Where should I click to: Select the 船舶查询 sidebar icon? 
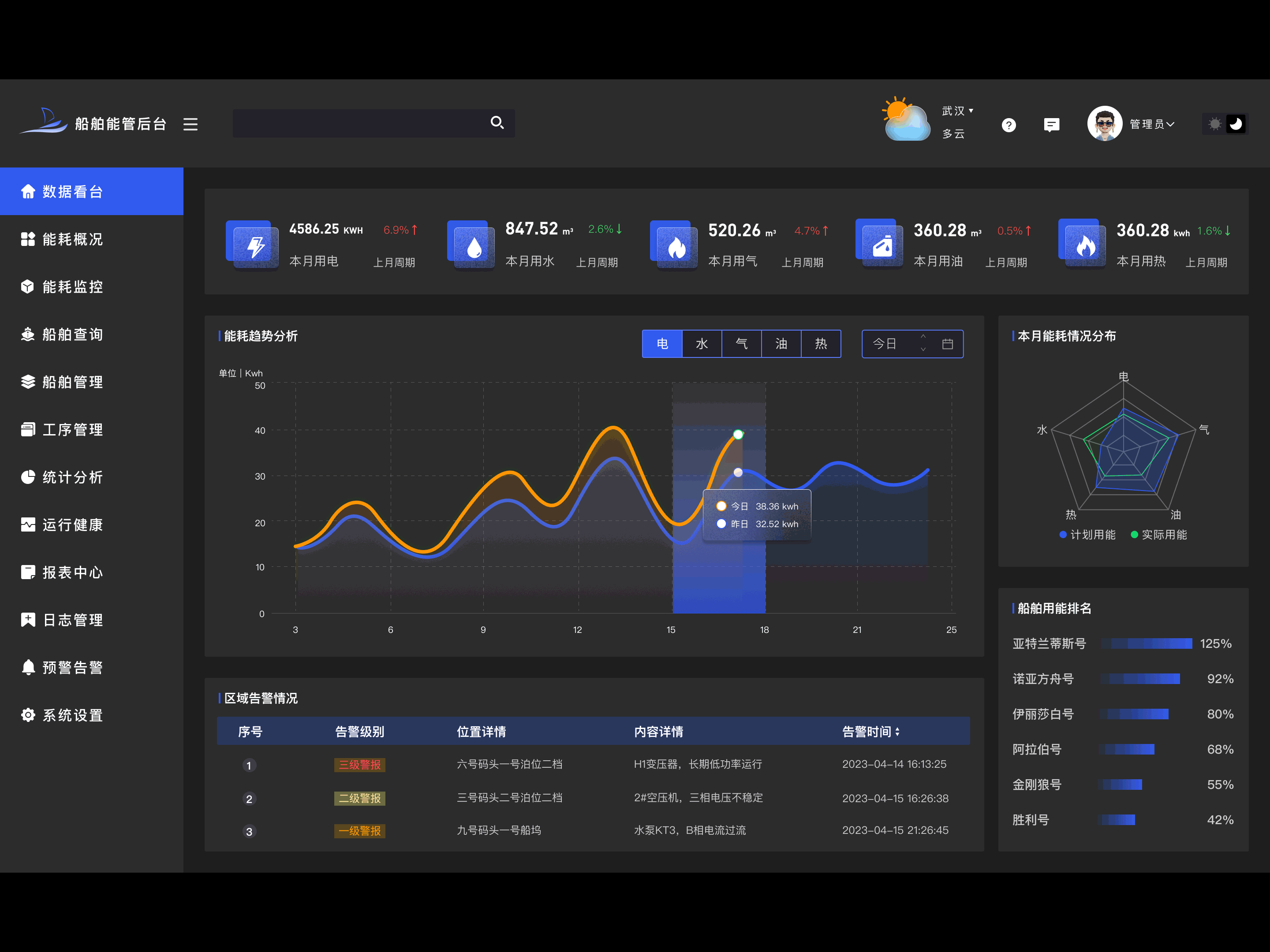click(28, 334)
